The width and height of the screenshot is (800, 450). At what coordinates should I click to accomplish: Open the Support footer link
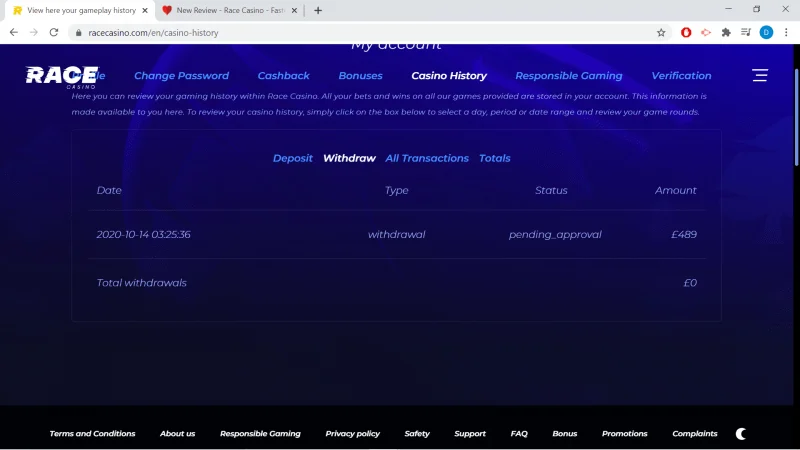point(470,434)
